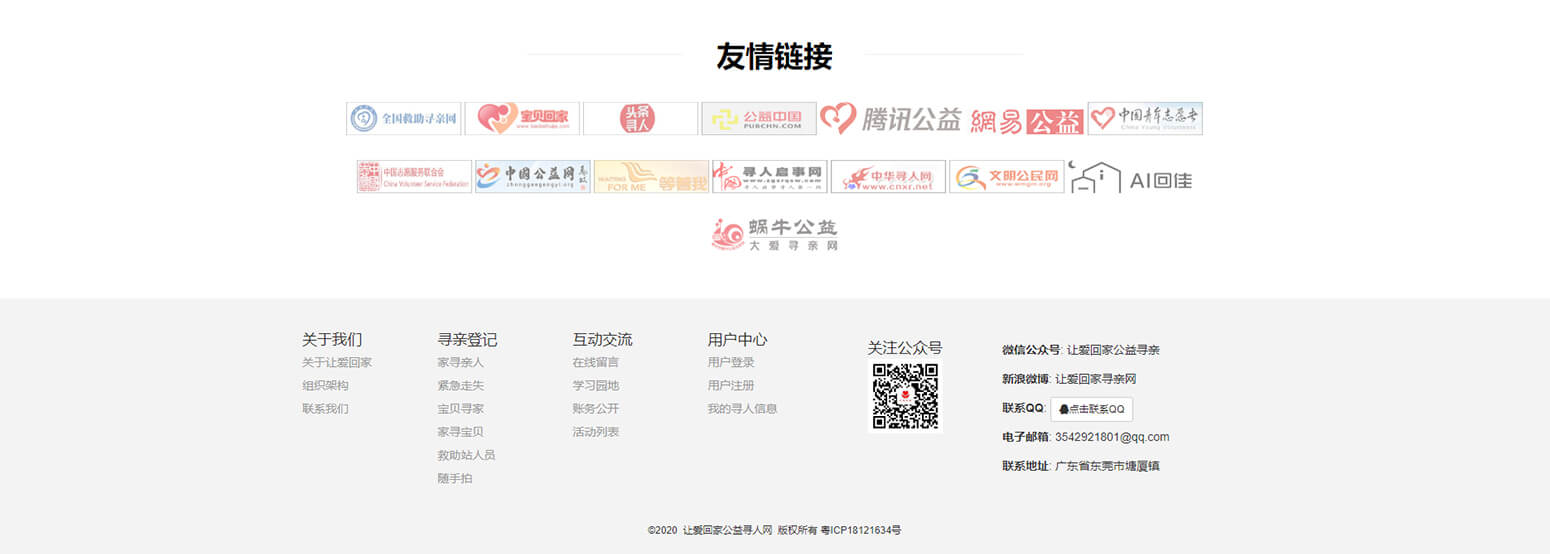Visit the 中国公益网 logo link
This screenshot has width=1550, height=554.
(x=532, y=177)
